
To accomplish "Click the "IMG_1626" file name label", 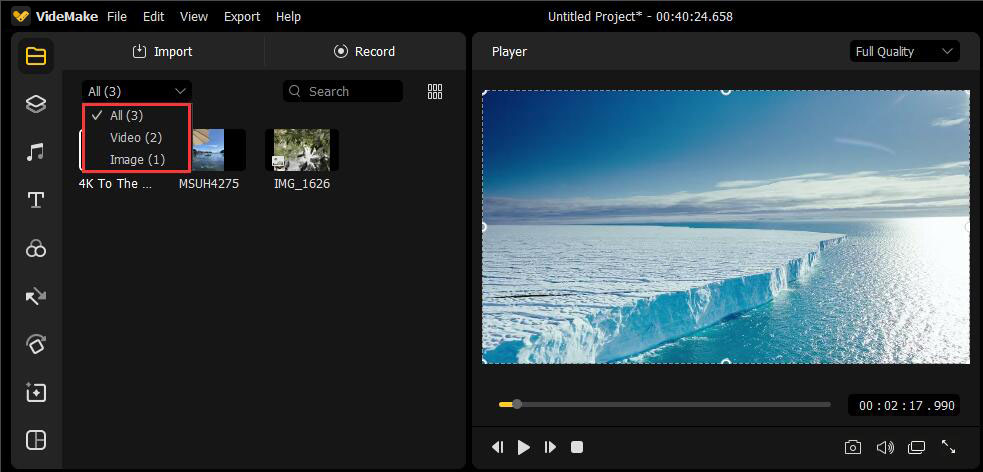I will coord(302,184).
